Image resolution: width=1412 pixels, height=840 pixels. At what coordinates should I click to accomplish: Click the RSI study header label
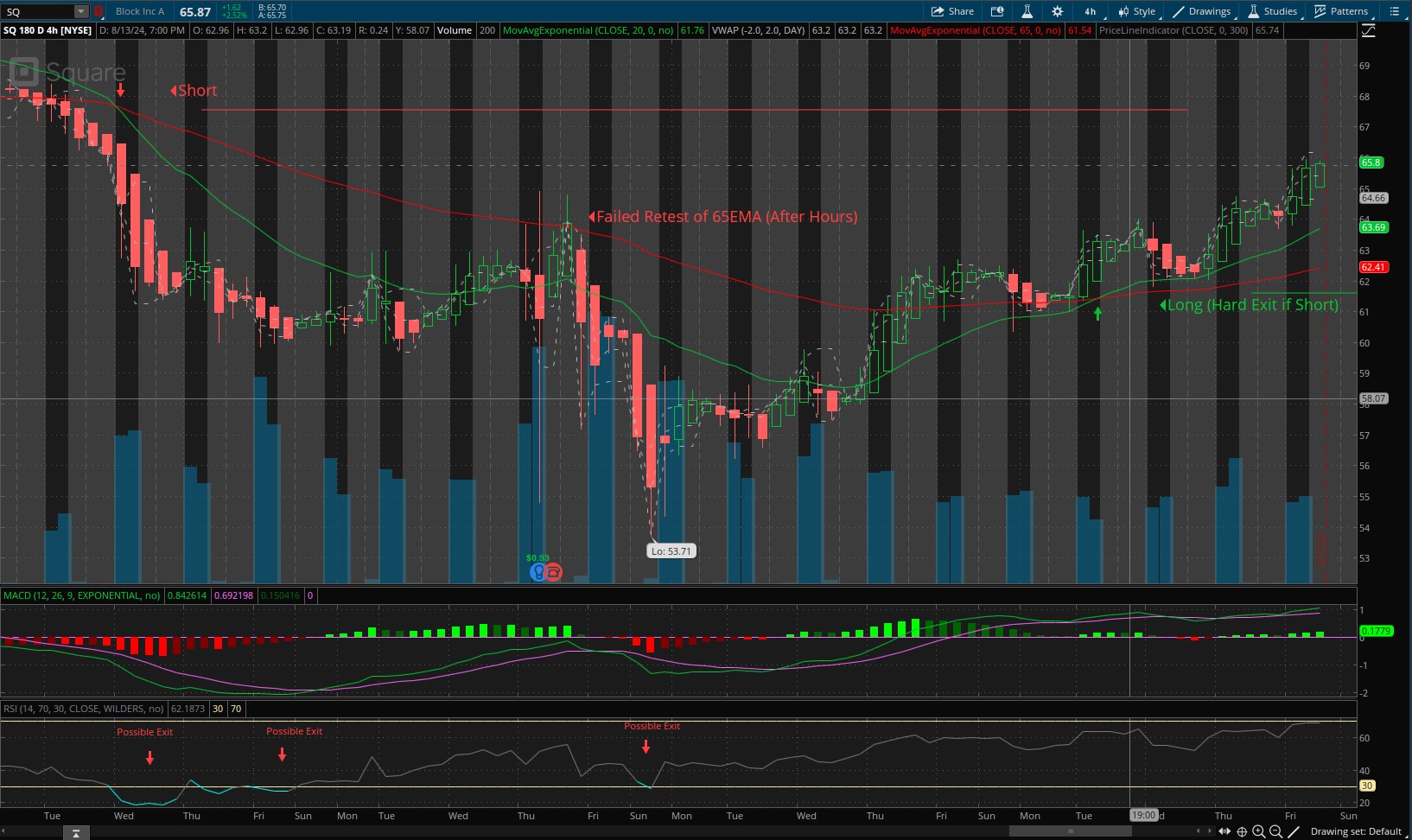[x=84, y=709]
